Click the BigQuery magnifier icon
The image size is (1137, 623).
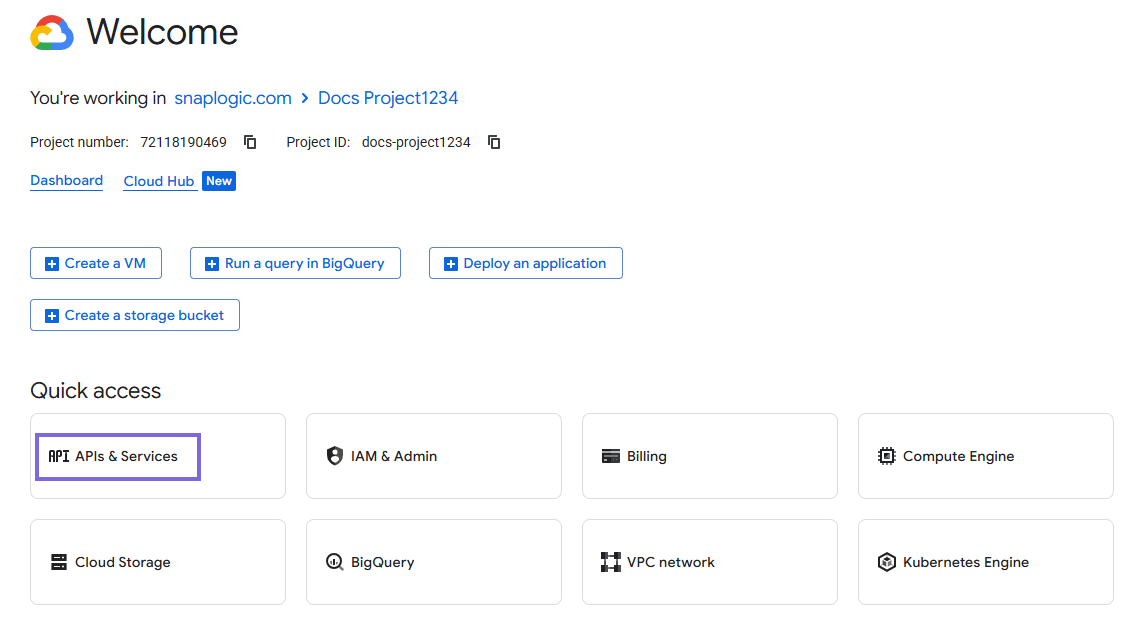335,562
